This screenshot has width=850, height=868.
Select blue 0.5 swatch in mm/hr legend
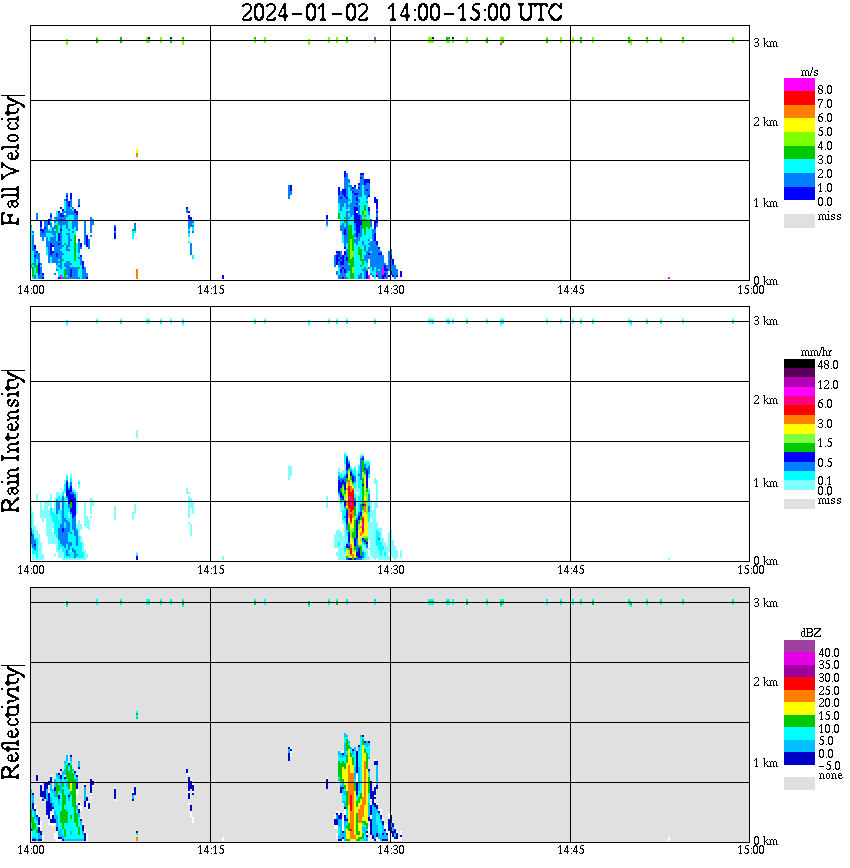799,458
